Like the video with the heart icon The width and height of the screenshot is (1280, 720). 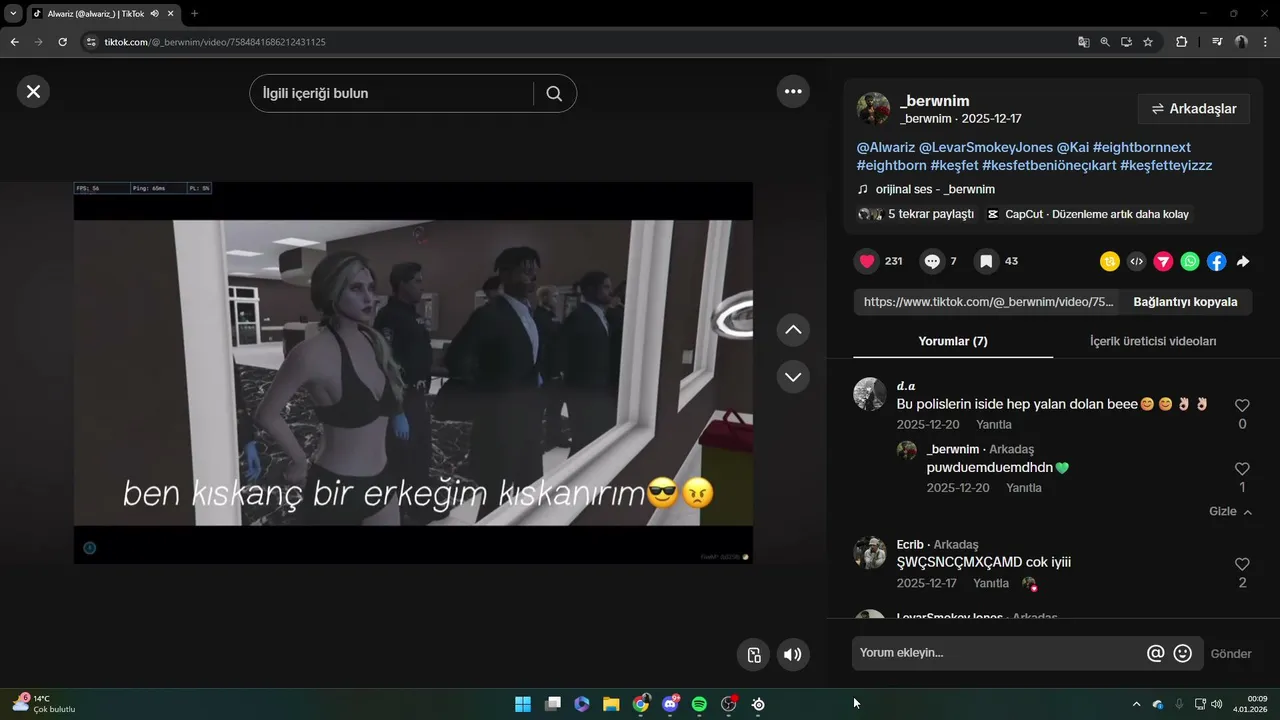click(867, 261)
